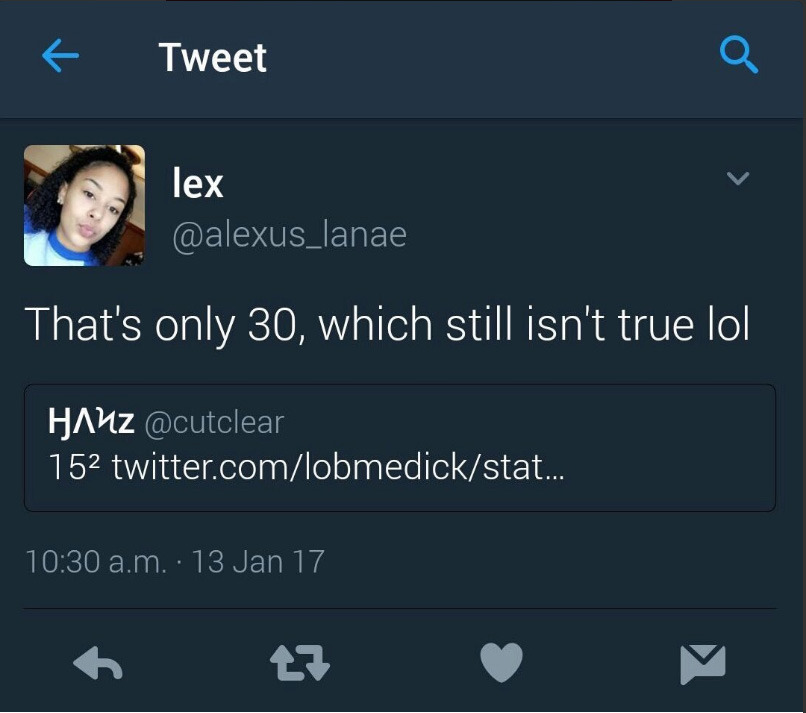Open lex's profile picture
The image size is (806, 713).
(x=84, y=206)
